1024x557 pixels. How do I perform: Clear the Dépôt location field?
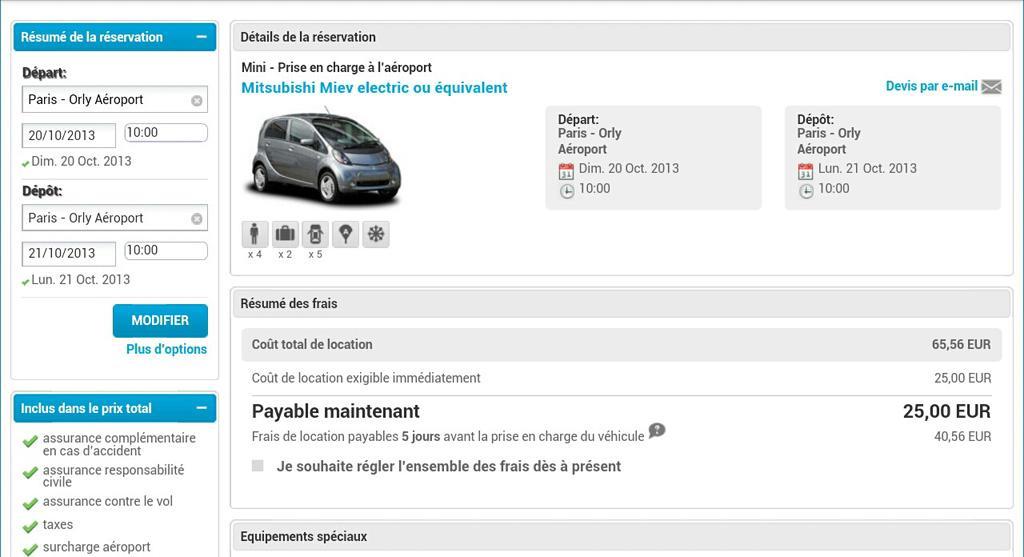point(197,219)
